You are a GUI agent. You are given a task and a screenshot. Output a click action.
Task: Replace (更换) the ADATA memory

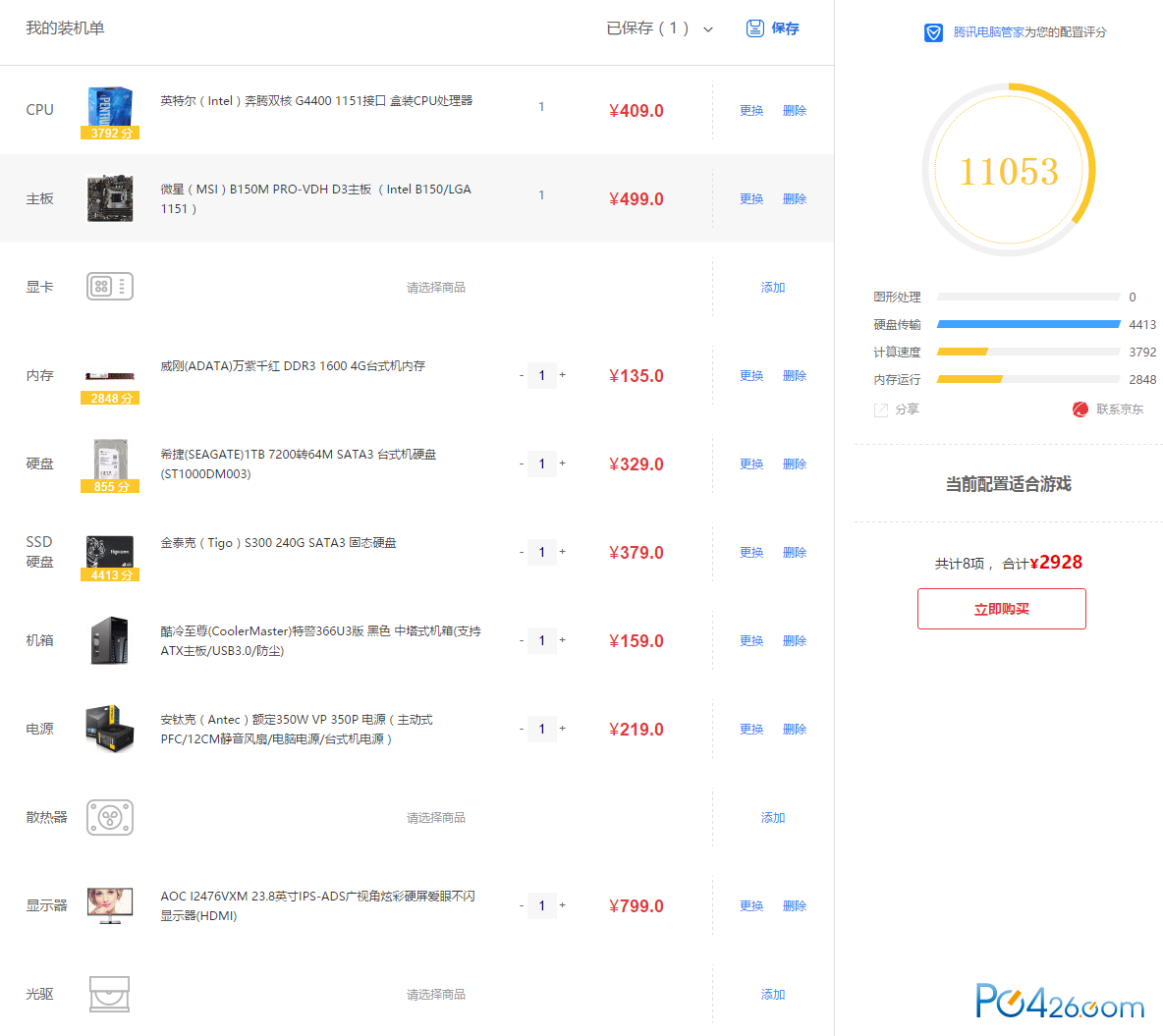pos(751,375)
